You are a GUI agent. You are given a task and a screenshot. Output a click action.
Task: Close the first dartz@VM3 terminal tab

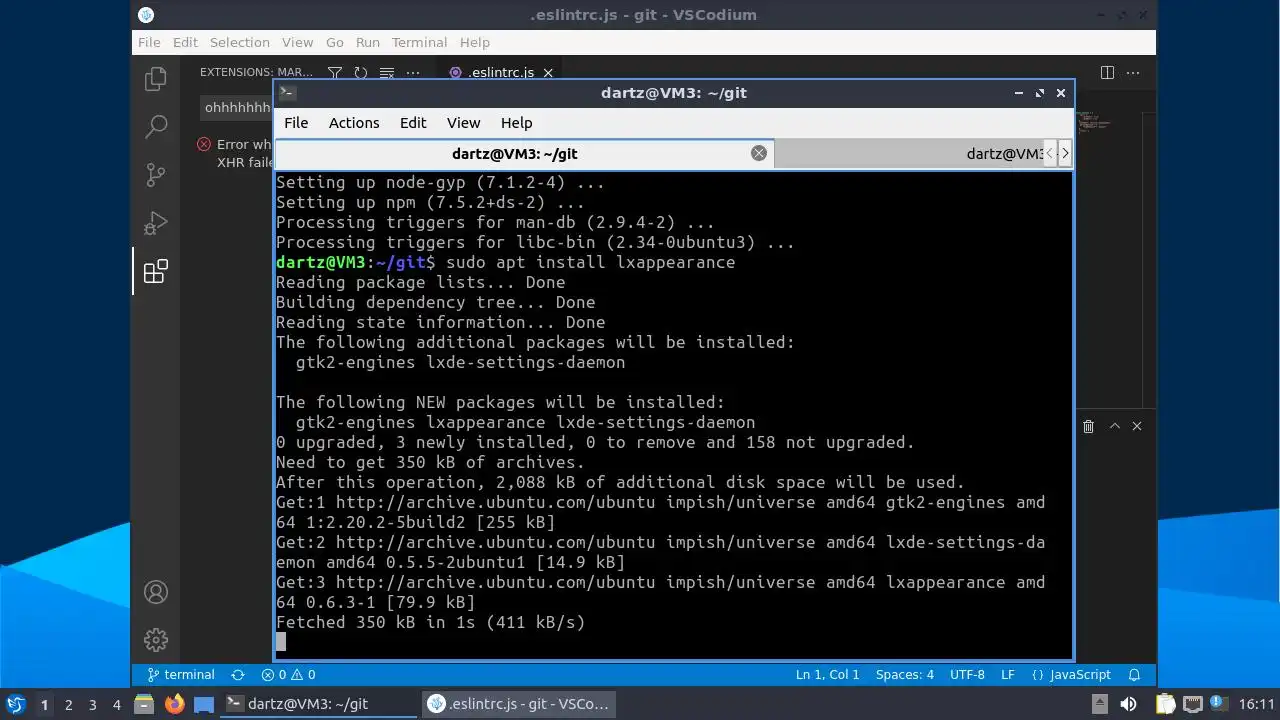coord(759,153)
